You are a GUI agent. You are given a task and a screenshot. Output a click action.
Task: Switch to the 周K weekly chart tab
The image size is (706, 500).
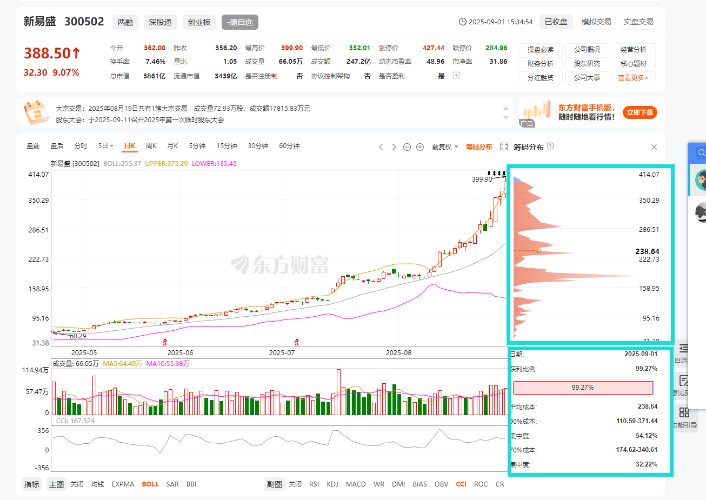point(151,146)
